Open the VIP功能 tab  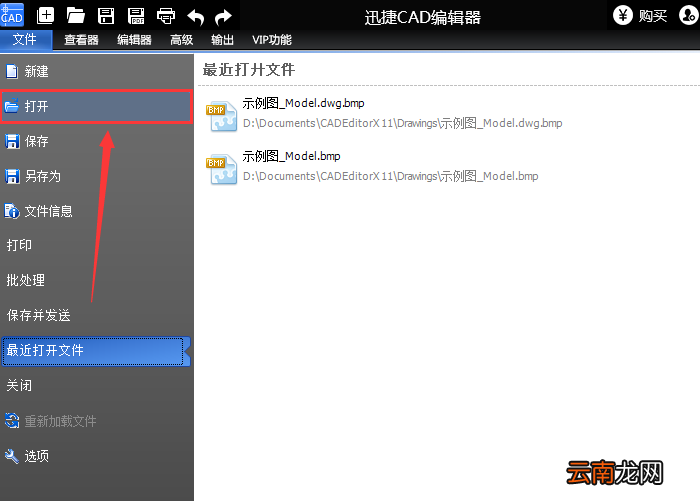[x=272, y=40]
